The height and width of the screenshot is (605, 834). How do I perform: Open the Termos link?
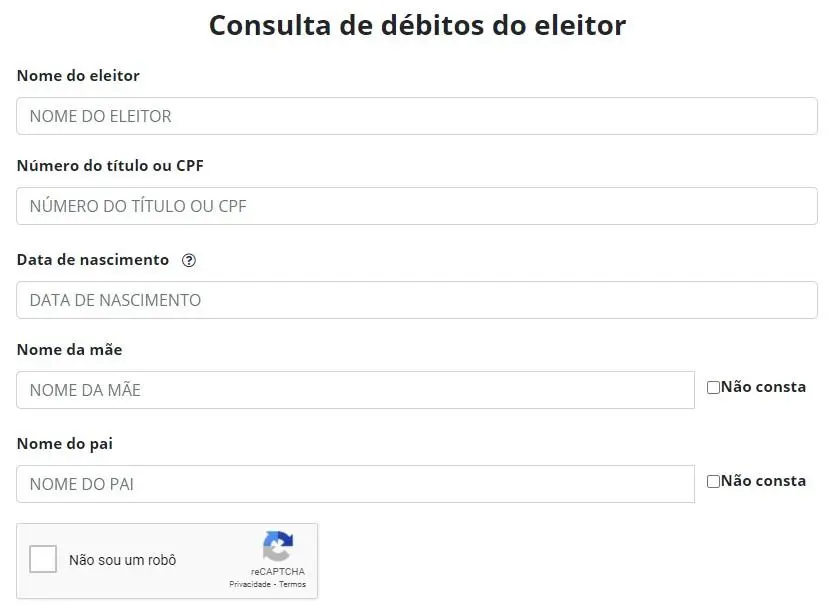(291, 584)
